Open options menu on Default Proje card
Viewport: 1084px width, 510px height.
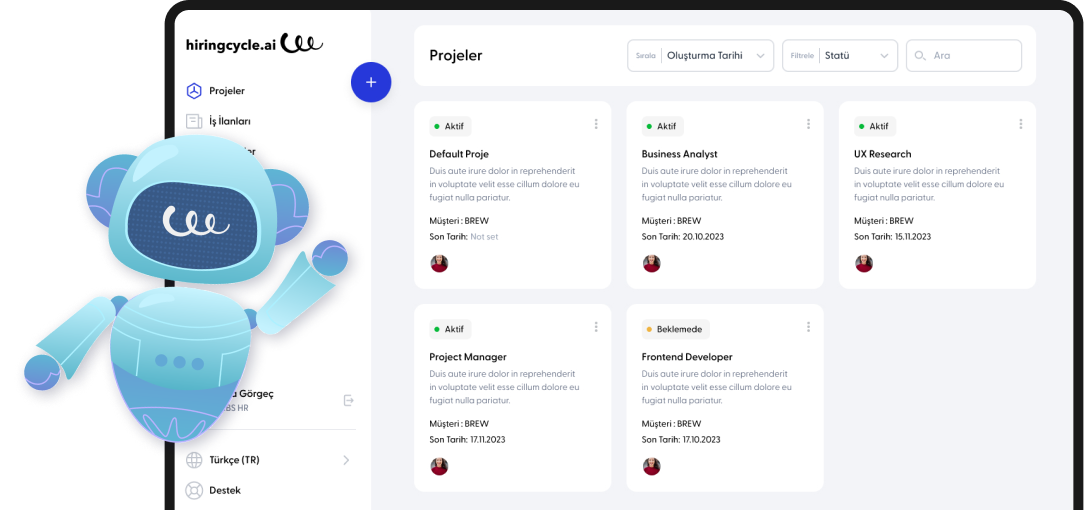(x=596, y=124)
